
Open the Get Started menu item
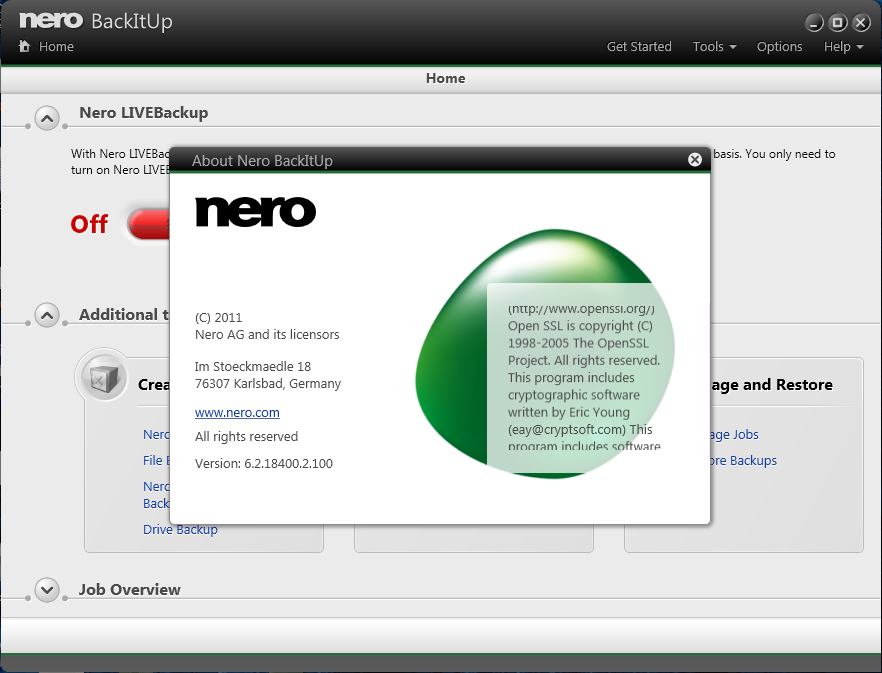coord(639,47)
